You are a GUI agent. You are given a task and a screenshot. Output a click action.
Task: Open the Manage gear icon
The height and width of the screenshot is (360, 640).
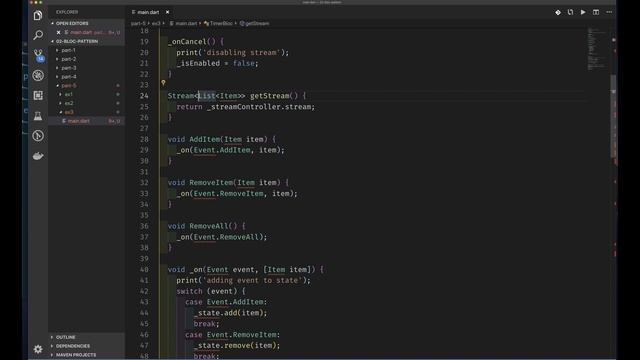pyautogui.click(x=38, y=349)
